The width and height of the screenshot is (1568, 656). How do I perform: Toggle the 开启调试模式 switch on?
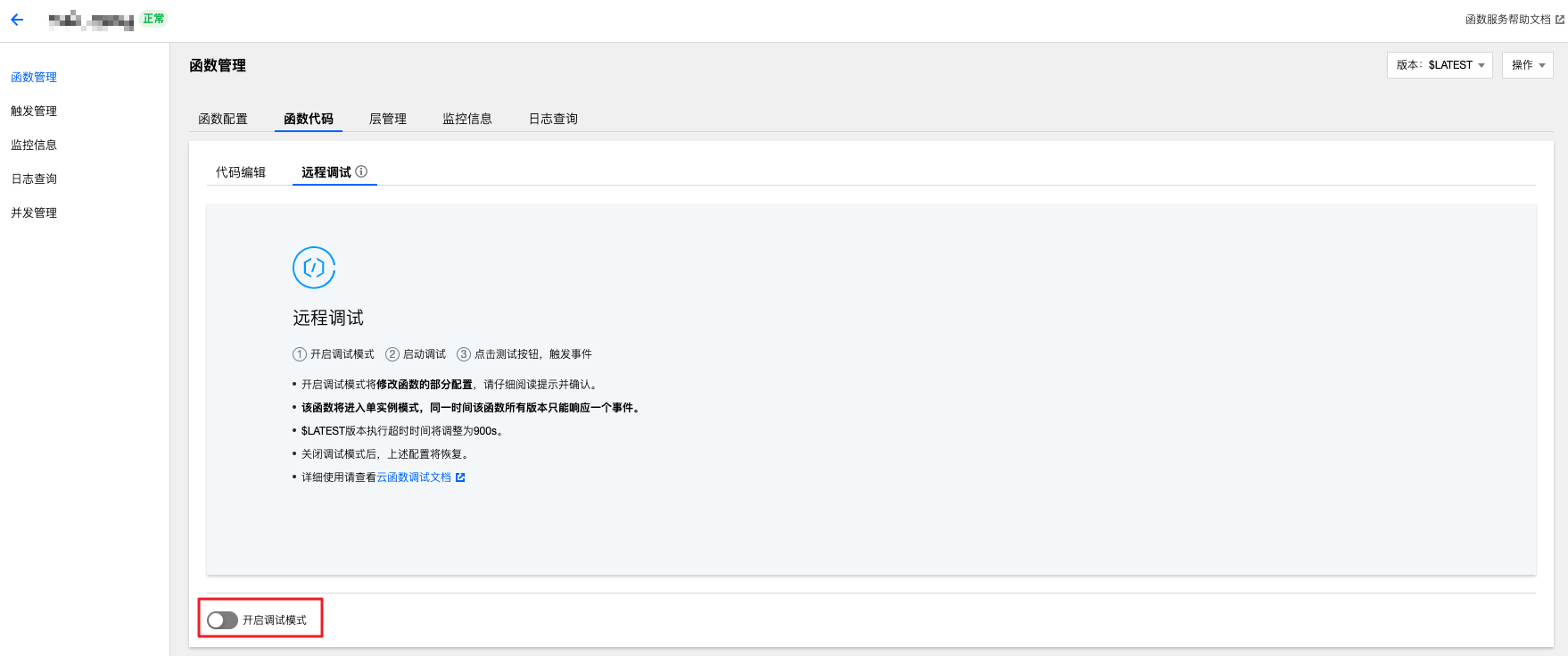click(222, 620)
